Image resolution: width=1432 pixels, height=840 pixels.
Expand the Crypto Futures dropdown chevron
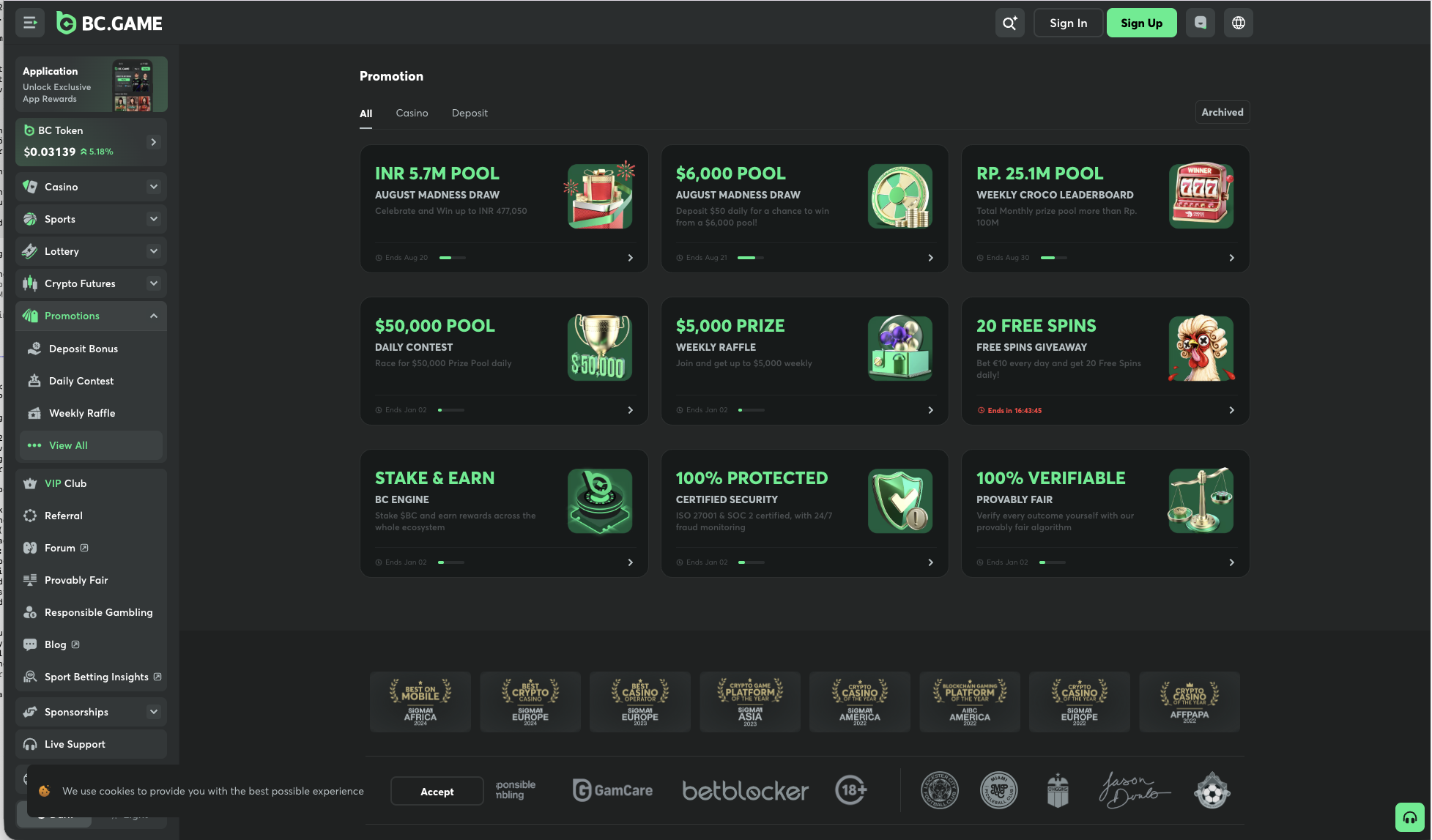point(154,283)
